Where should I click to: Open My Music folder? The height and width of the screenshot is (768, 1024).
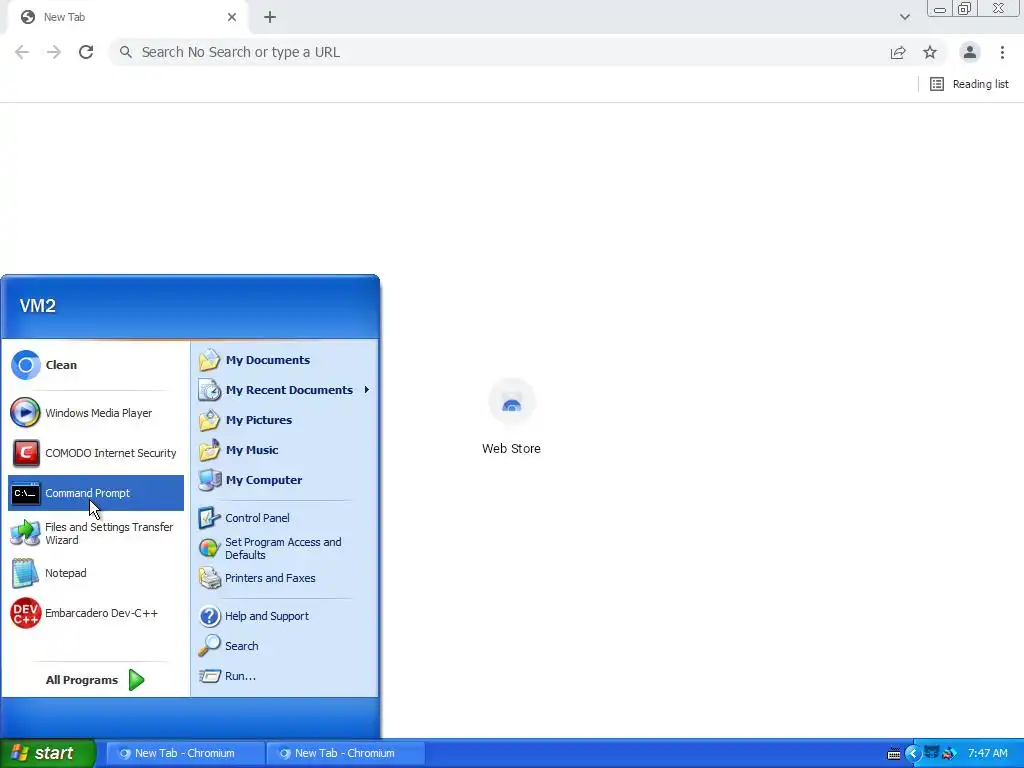(284, 450)
